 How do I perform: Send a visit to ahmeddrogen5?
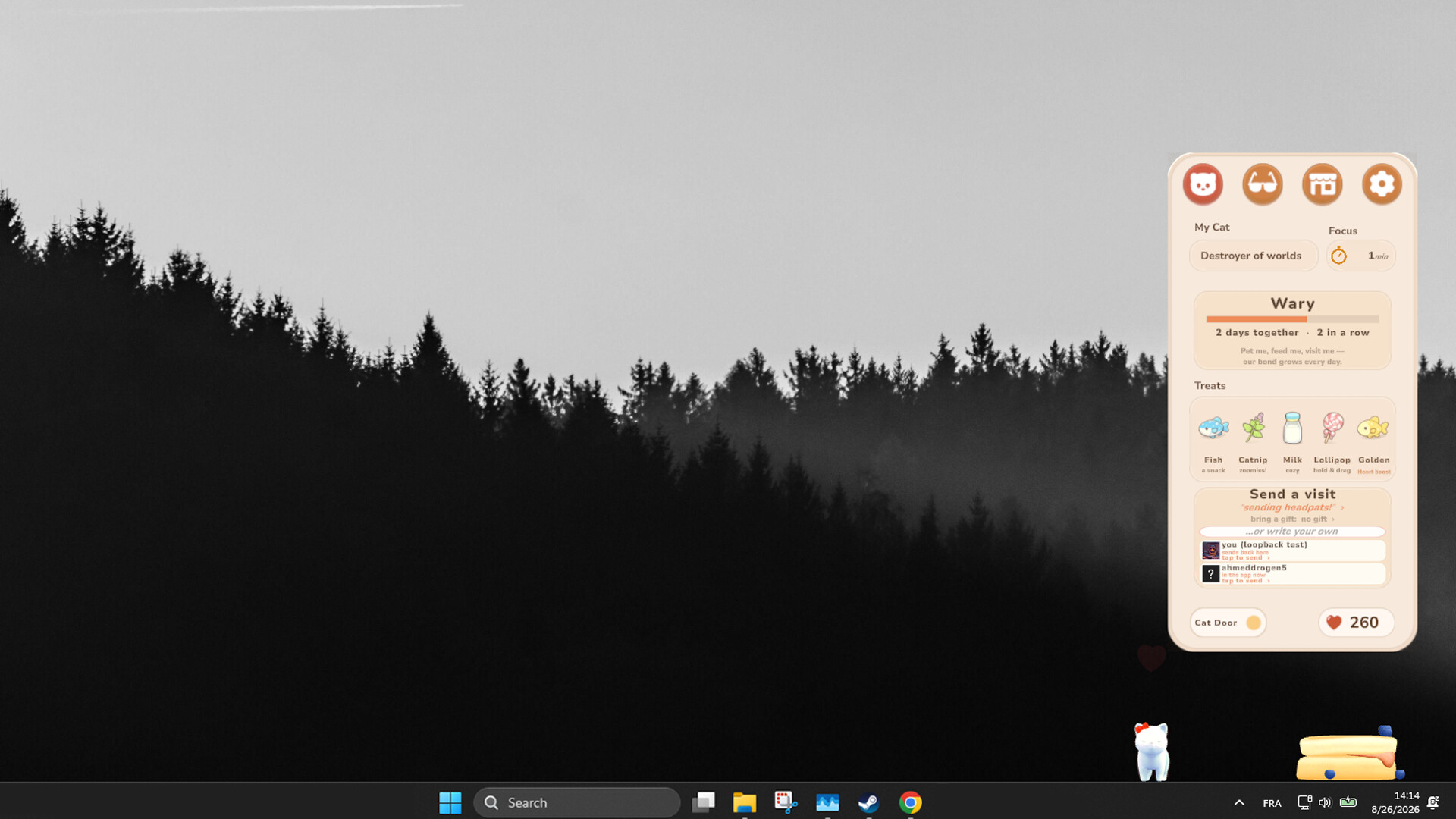coord(1292,573)
